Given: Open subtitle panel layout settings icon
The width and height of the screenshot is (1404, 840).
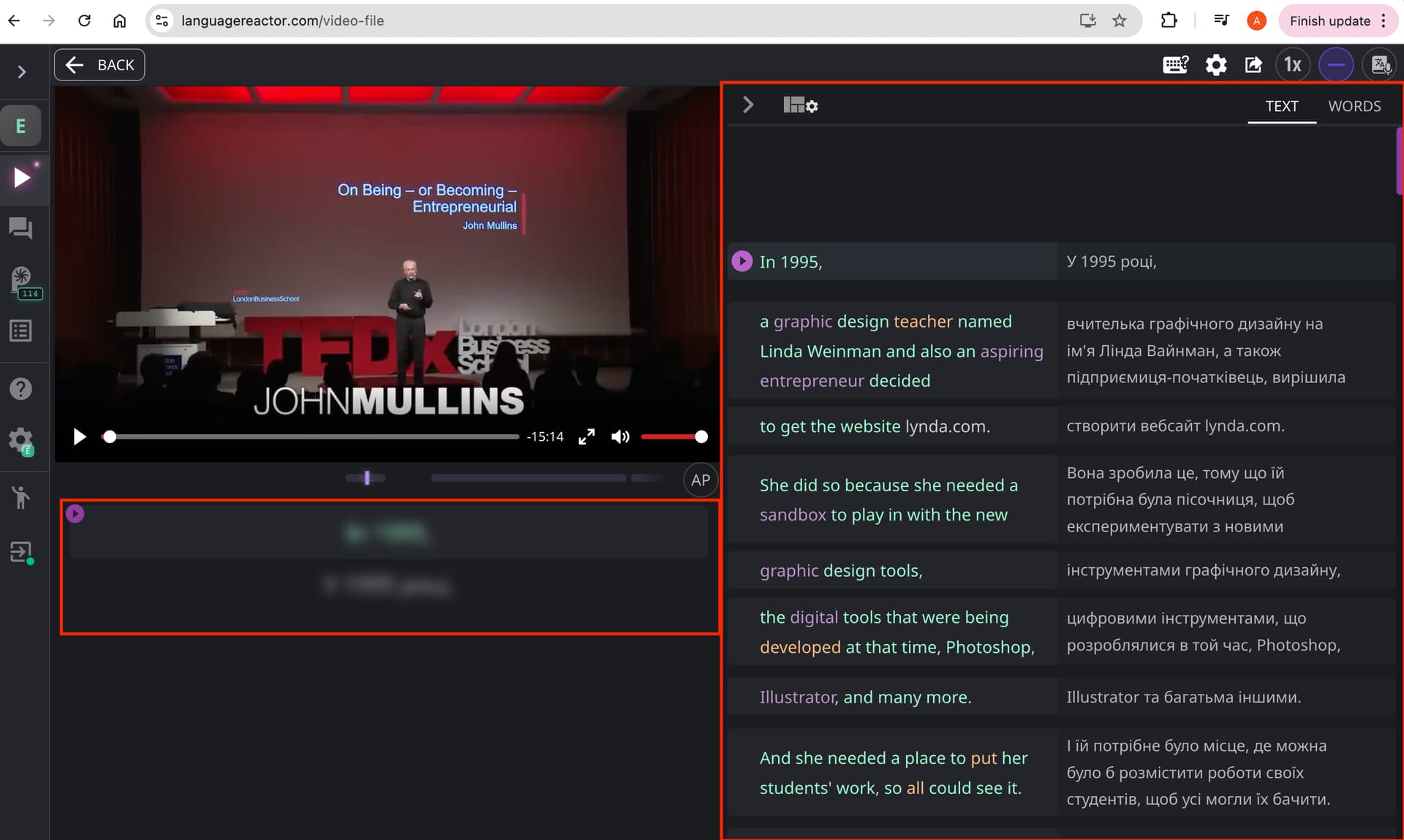Looking at the screenshot, I should tap(800, 105).
